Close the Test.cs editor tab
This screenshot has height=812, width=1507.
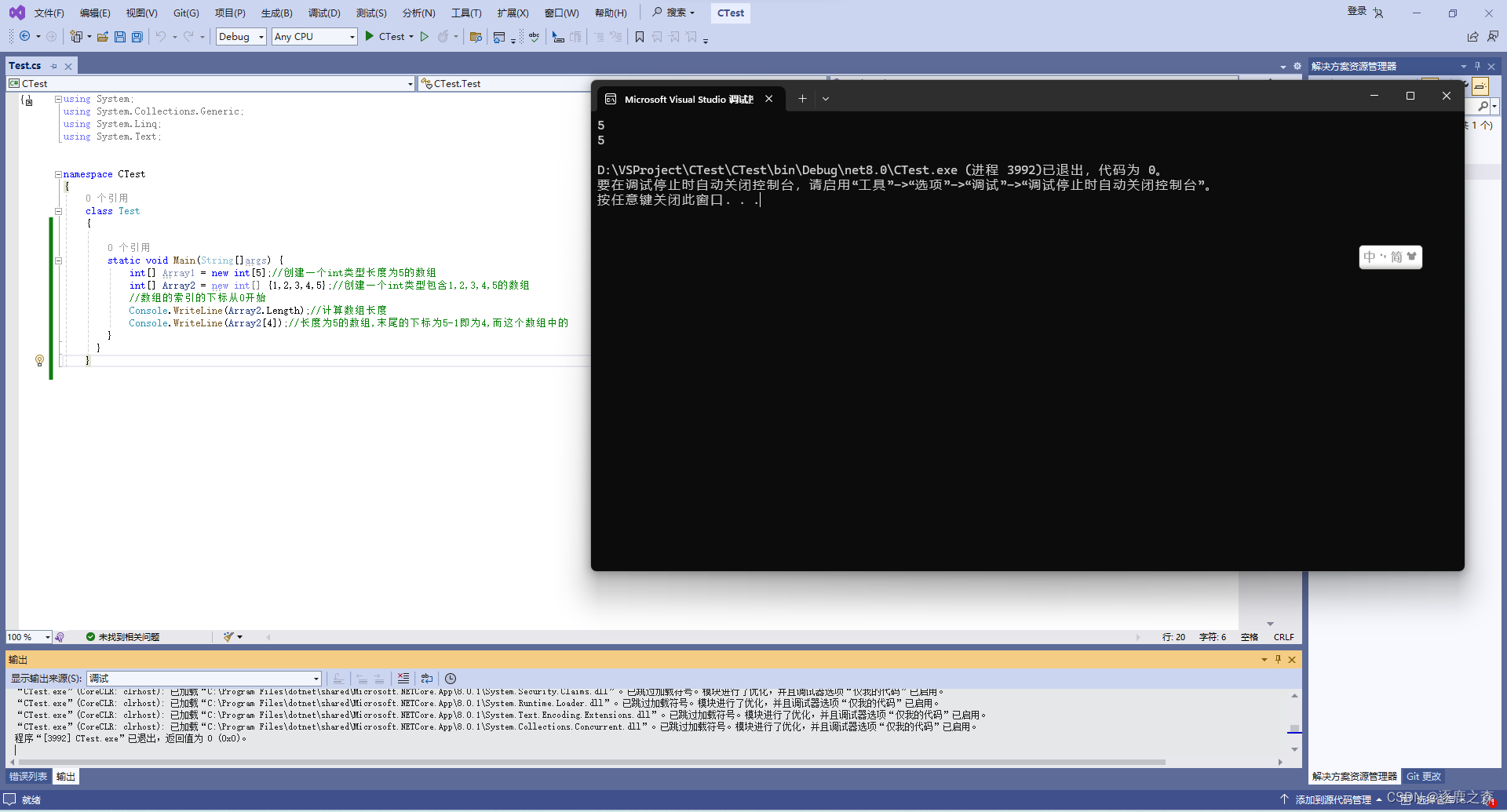coord(68,66)
